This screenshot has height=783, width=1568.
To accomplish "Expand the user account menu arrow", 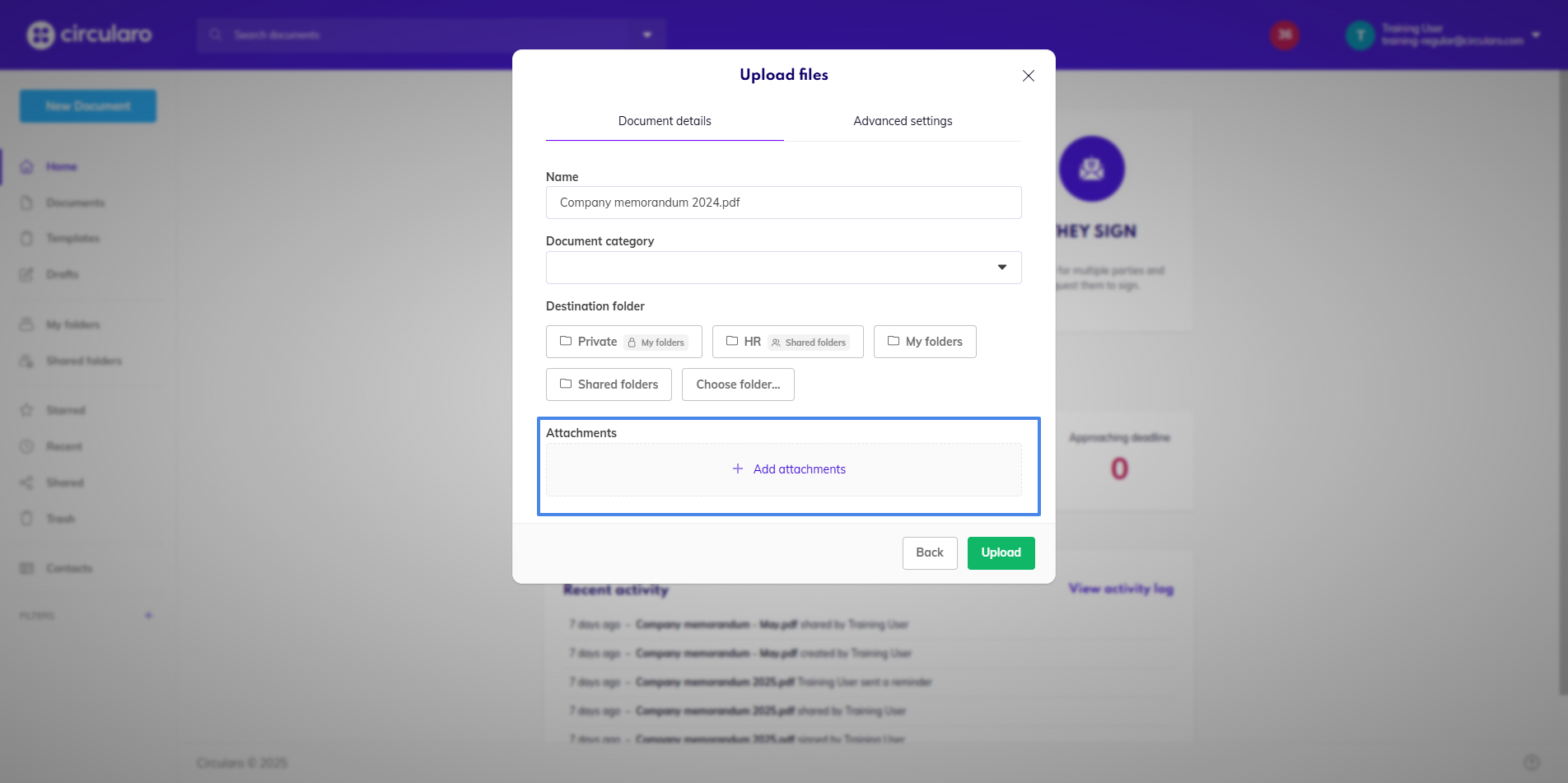I will click(x=1536, y=35).
